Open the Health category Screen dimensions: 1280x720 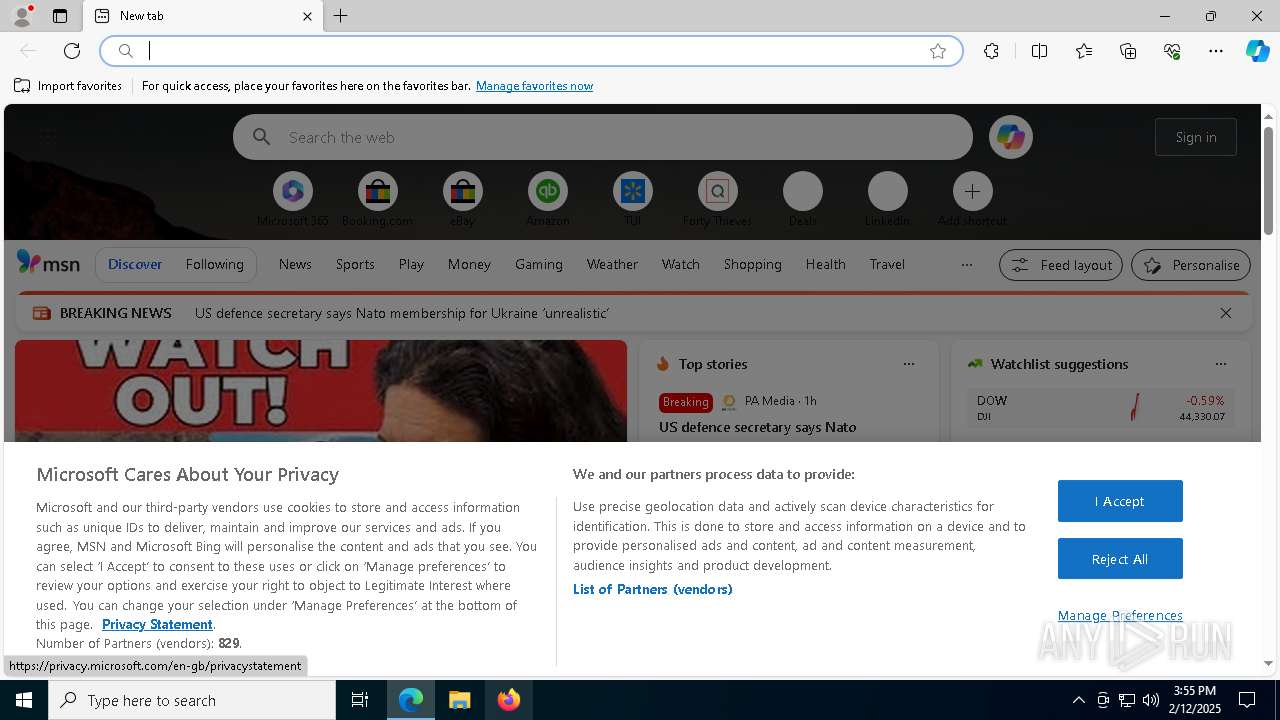pyautogui.click(x=825, y=264)
